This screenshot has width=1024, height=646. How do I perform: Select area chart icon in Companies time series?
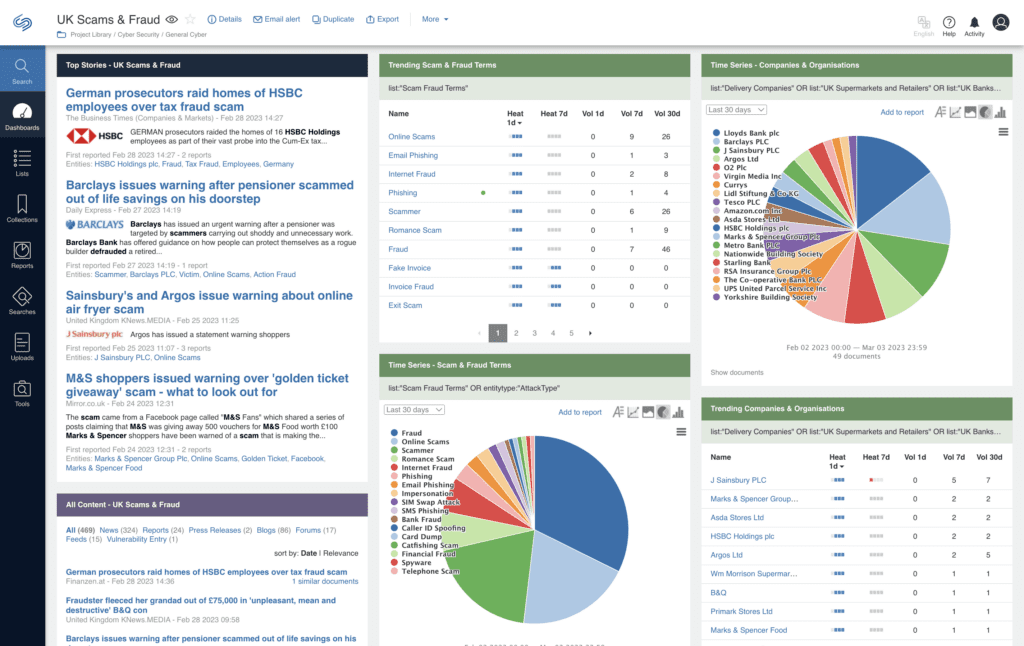click(x=970, y=112)
